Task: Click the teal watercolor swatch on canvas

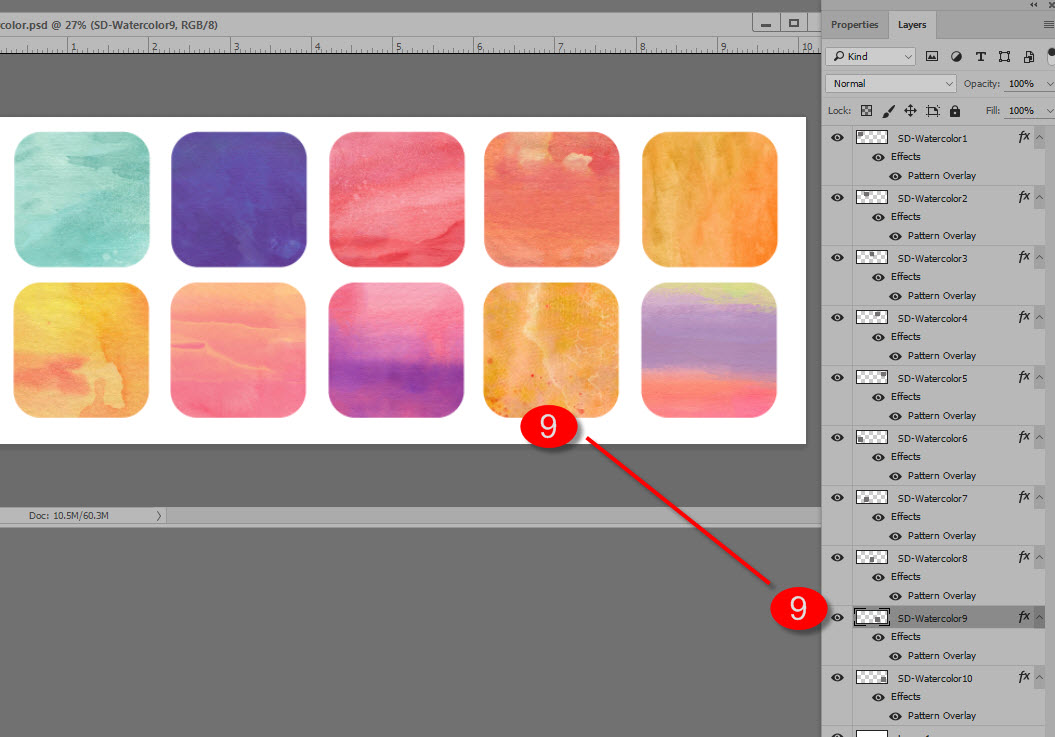Action: [x=82, y=199]
